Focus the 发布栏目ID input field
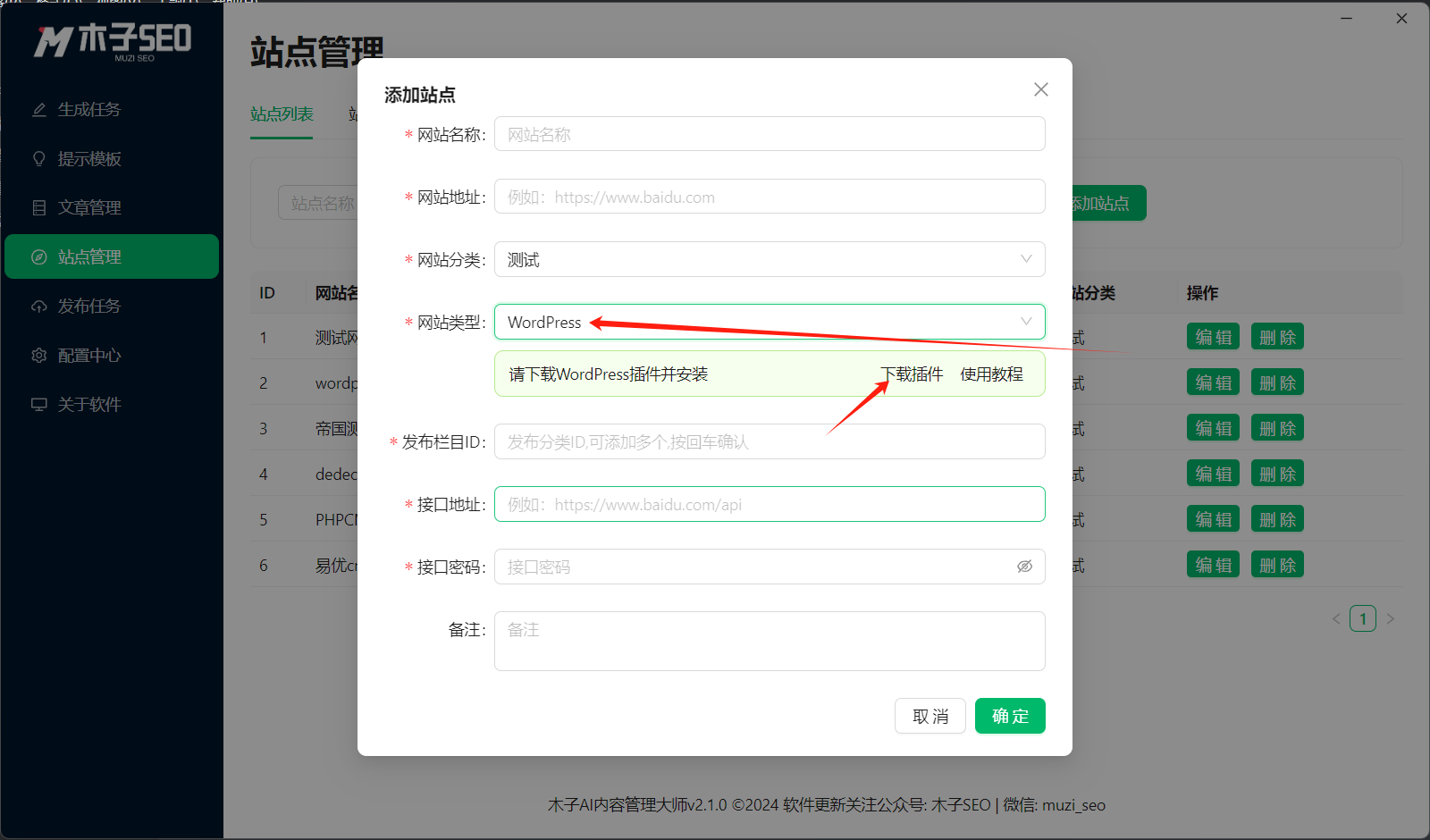The width and height of the screenshot is (1430, 840). pyautogui.click(x=770, y=441)
